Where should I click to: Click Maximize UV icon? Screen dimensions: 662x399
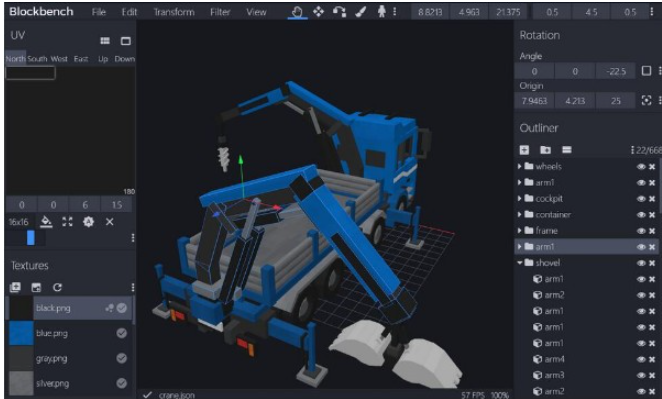pyautogui.click(x=68, y=222)
